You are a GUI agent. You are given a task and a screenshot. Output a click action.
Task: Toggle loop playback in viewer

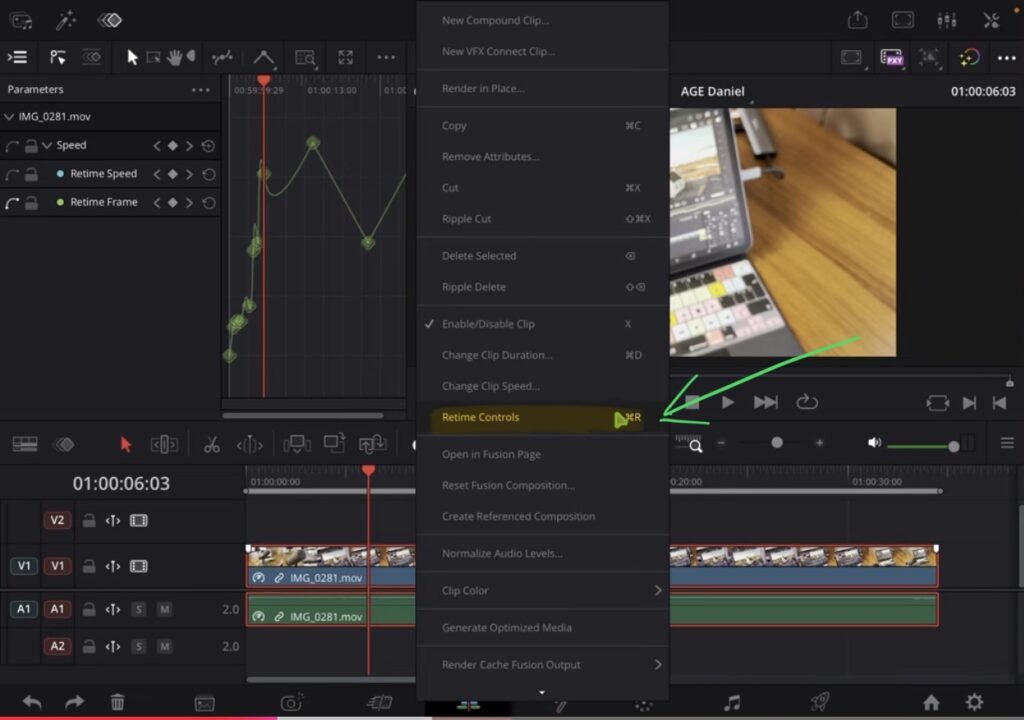(x=807, y=402)
